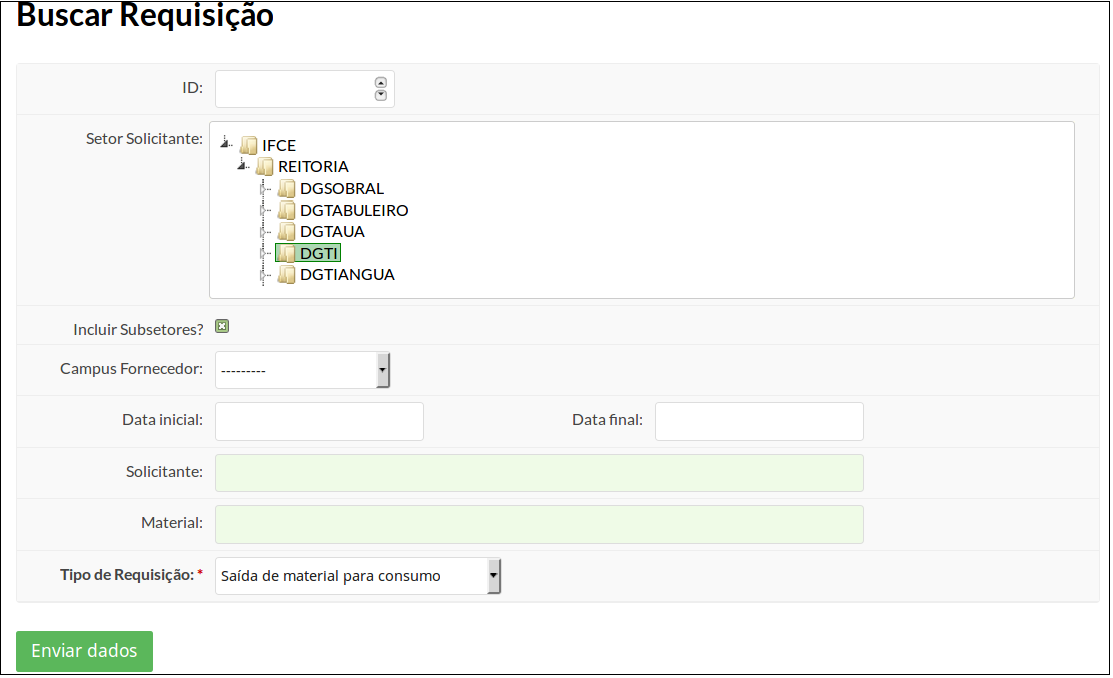Image resolution: width=1113 pixels, height=678 pixels.
Task: Focus the Solicitante input field
Action: (539, 473)
